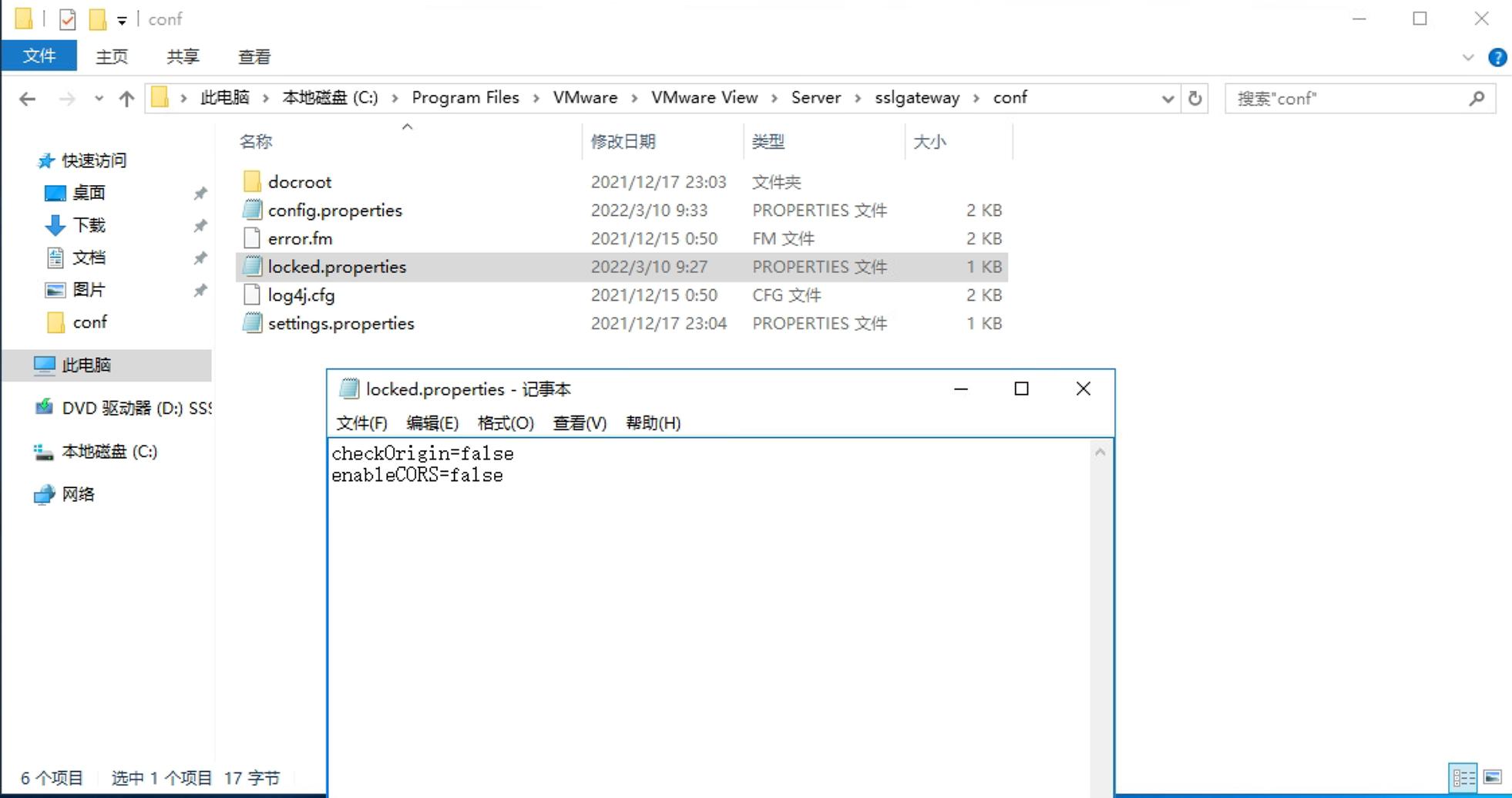Screen dimensions: 1512x798
Task: Click the Back navigation arrow
Action: [x=28, y=98]
